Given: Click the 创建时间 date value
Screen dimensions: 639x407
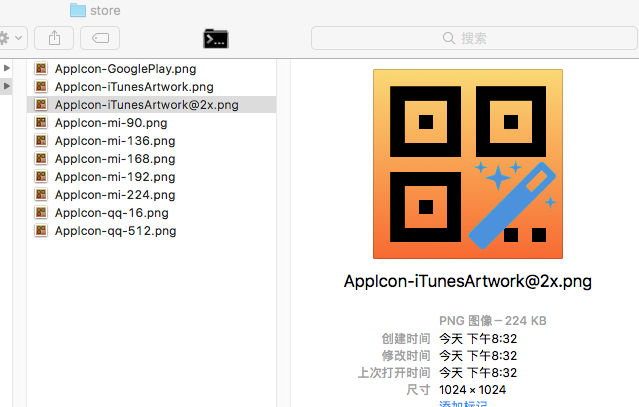Looking at the screenshot, I should [x=478, y=339].
